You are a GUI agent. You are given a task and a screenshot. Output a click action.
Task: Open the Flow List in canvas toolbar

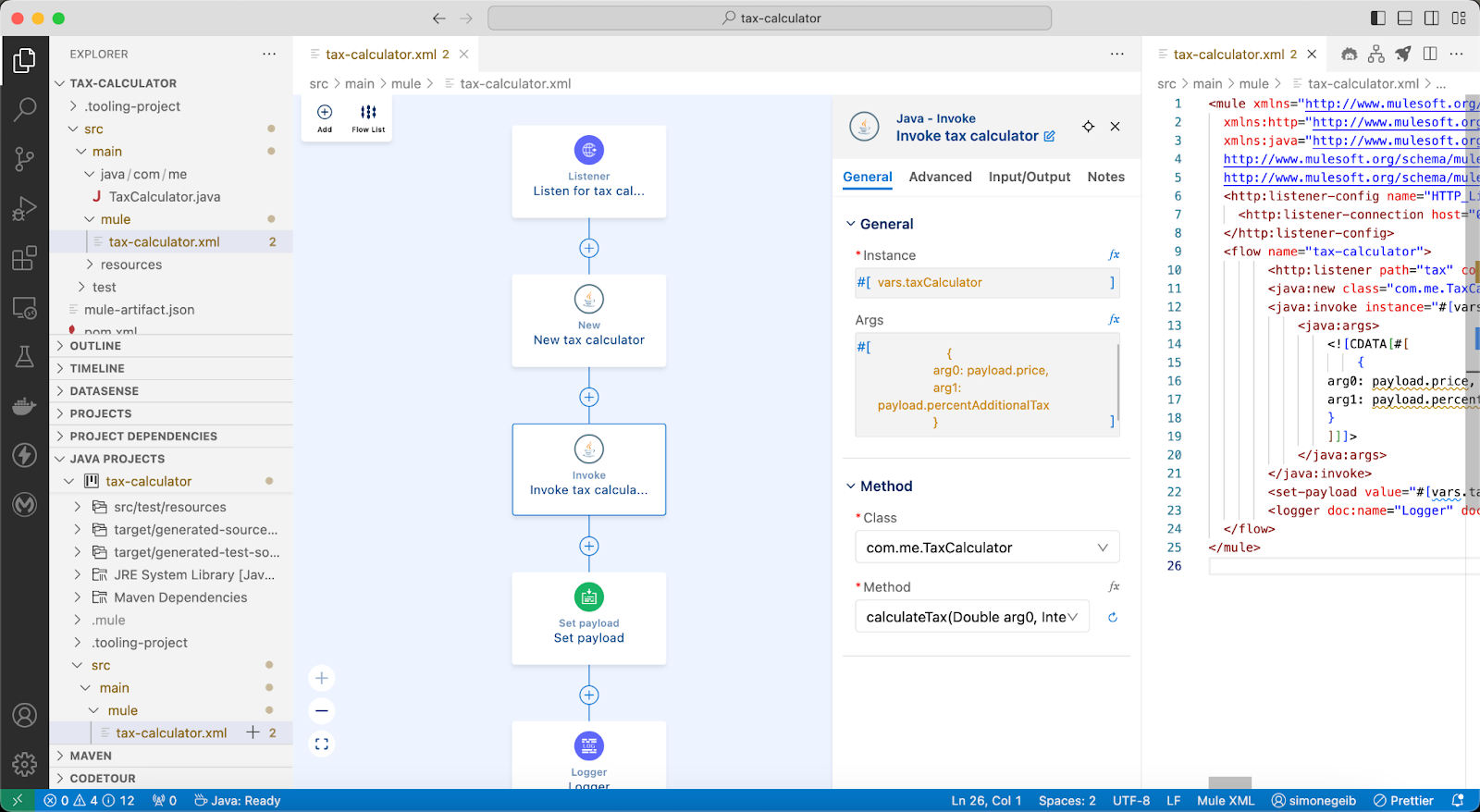(x=368, y=118)
